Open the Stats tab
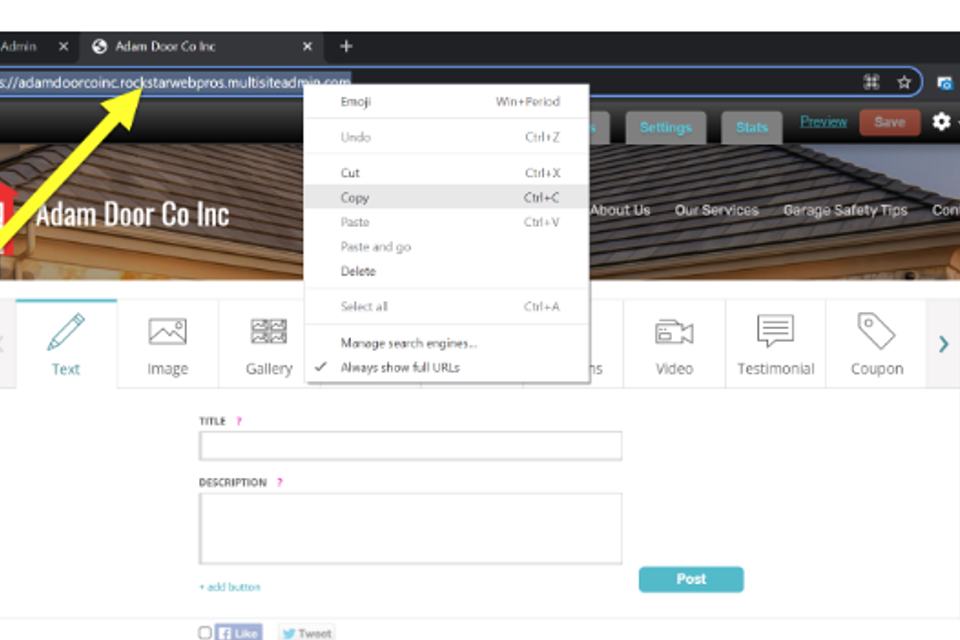Image resolution: width=960 pixels, height=640 pixels. tap(752, 127)
